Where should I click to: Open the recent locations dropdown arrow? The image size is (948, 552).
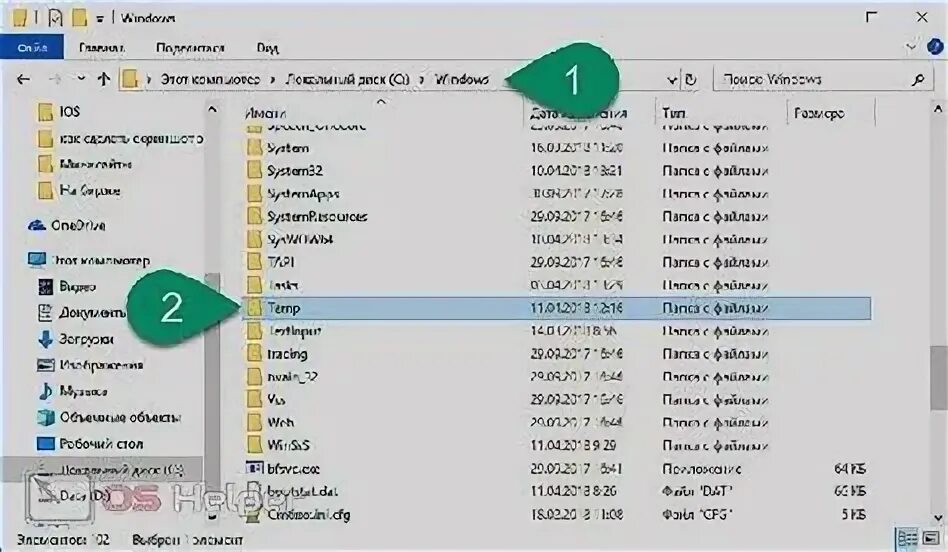[80, 79]
